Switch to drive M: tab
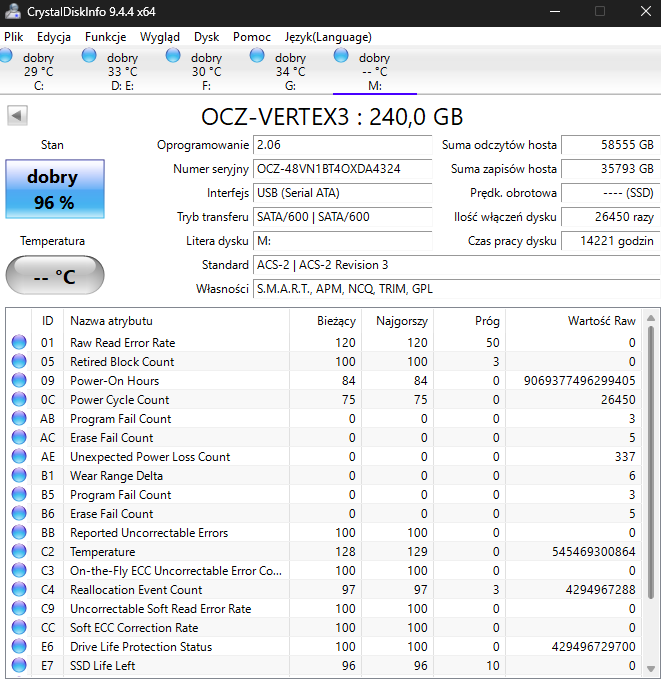Image resolution: width=661 pixels, height=683 pixels. tap(374, 72)
